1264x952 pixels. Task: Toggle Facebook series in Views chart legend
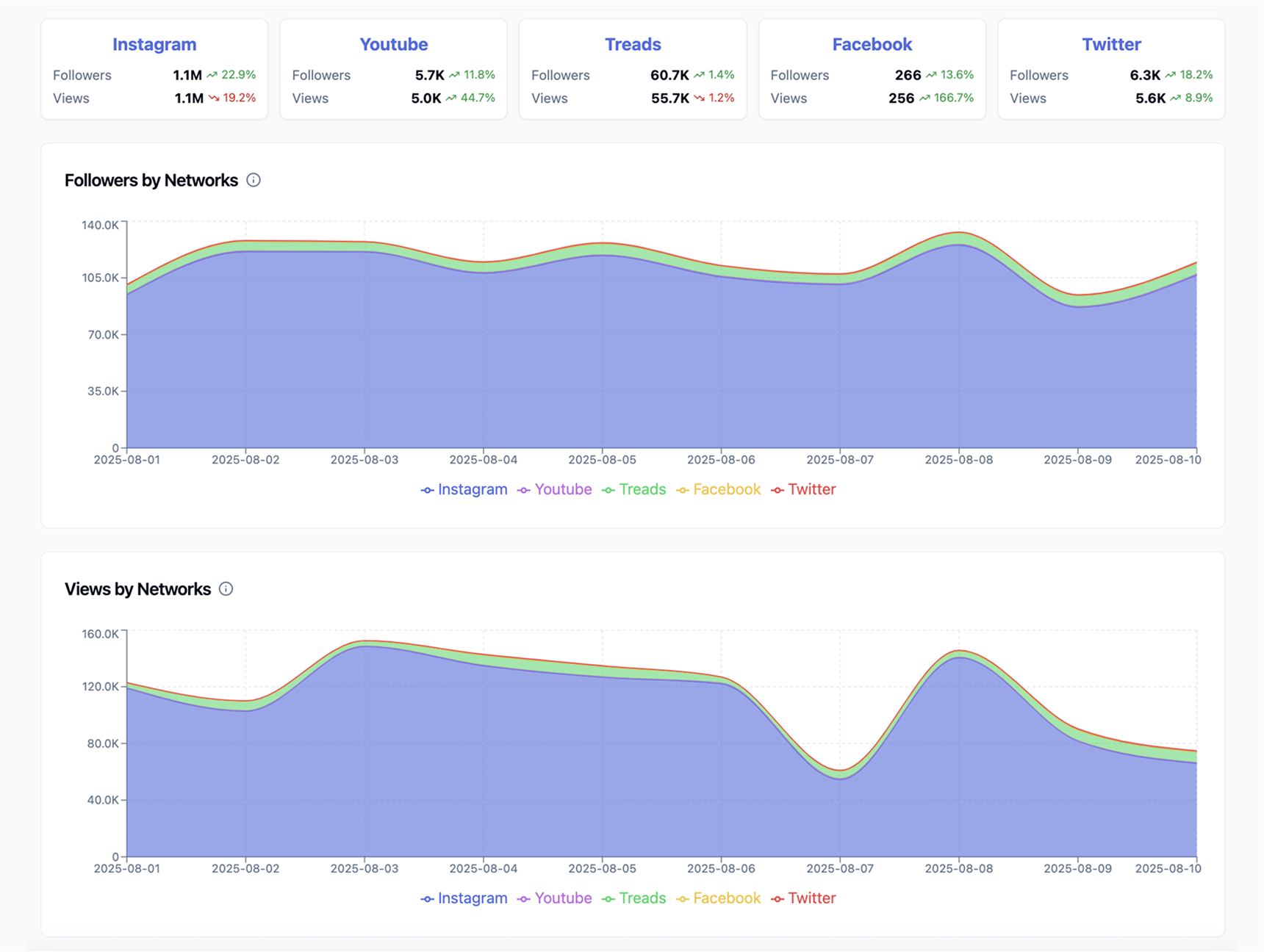tap(718, 898)
